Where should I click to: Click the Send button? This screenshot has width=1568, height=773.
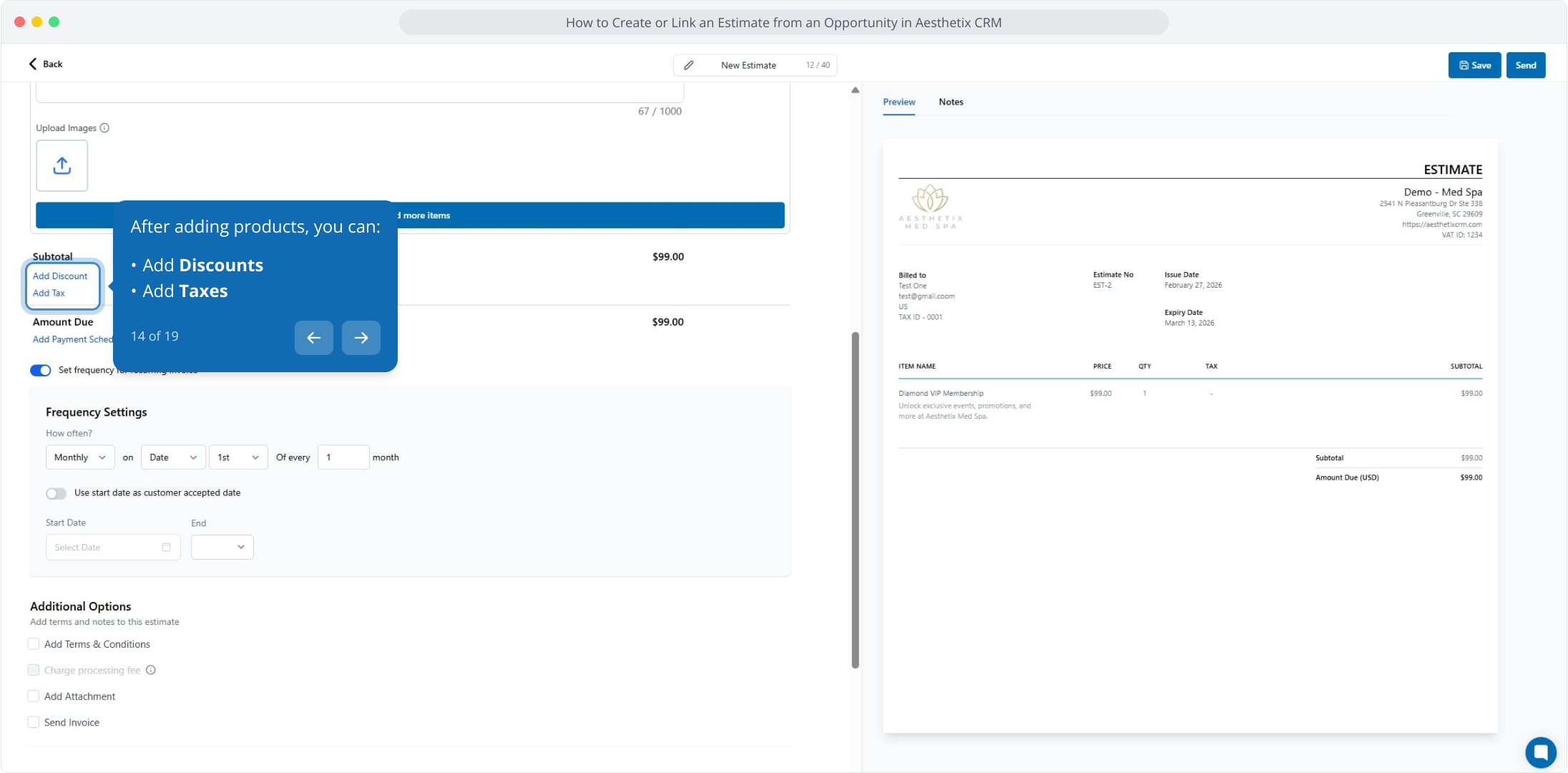click(1525, 65)
